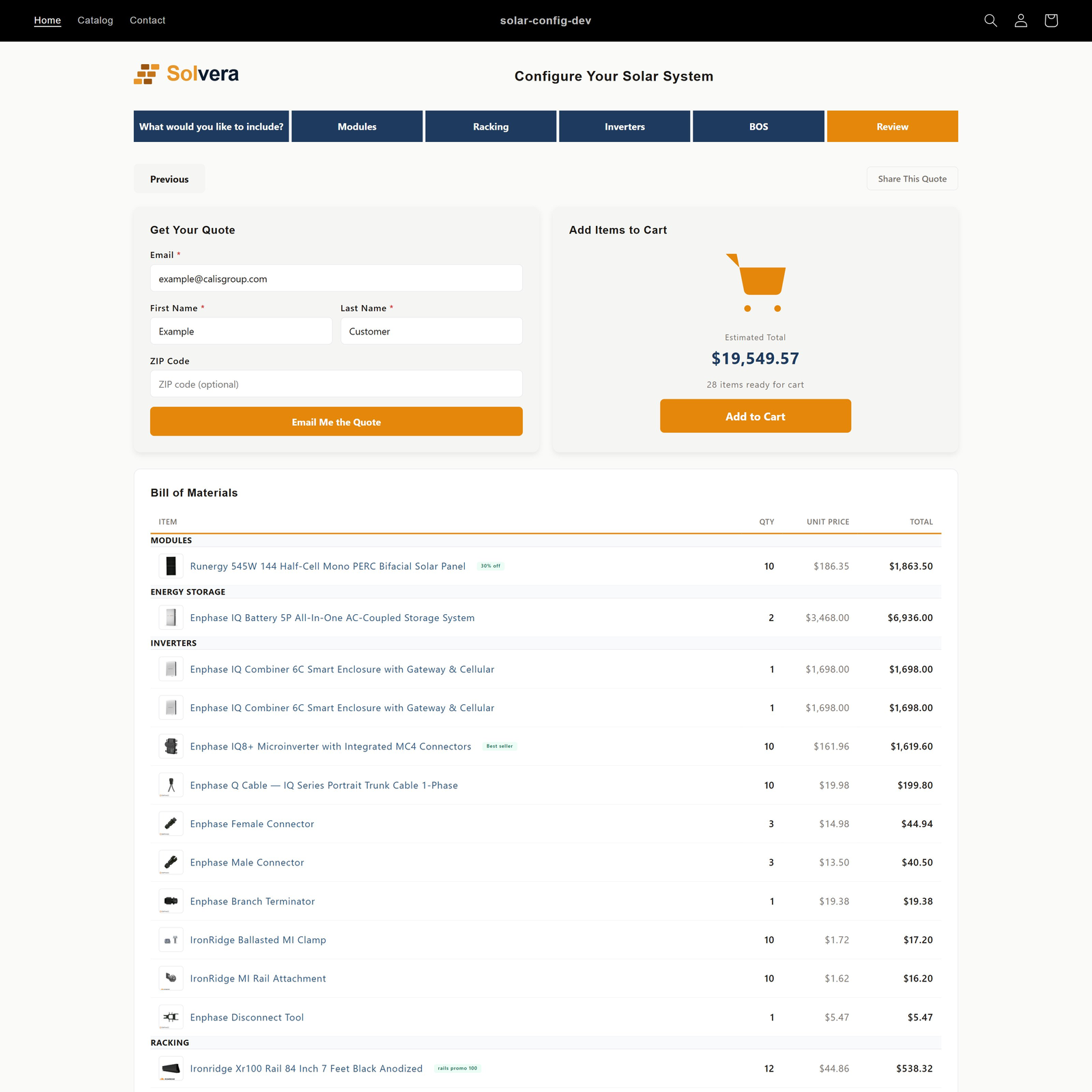Click the Ironridge Xr100 Rail thumbnail
This screenshot has width=1092, height=1092.
pos(171,1069)
